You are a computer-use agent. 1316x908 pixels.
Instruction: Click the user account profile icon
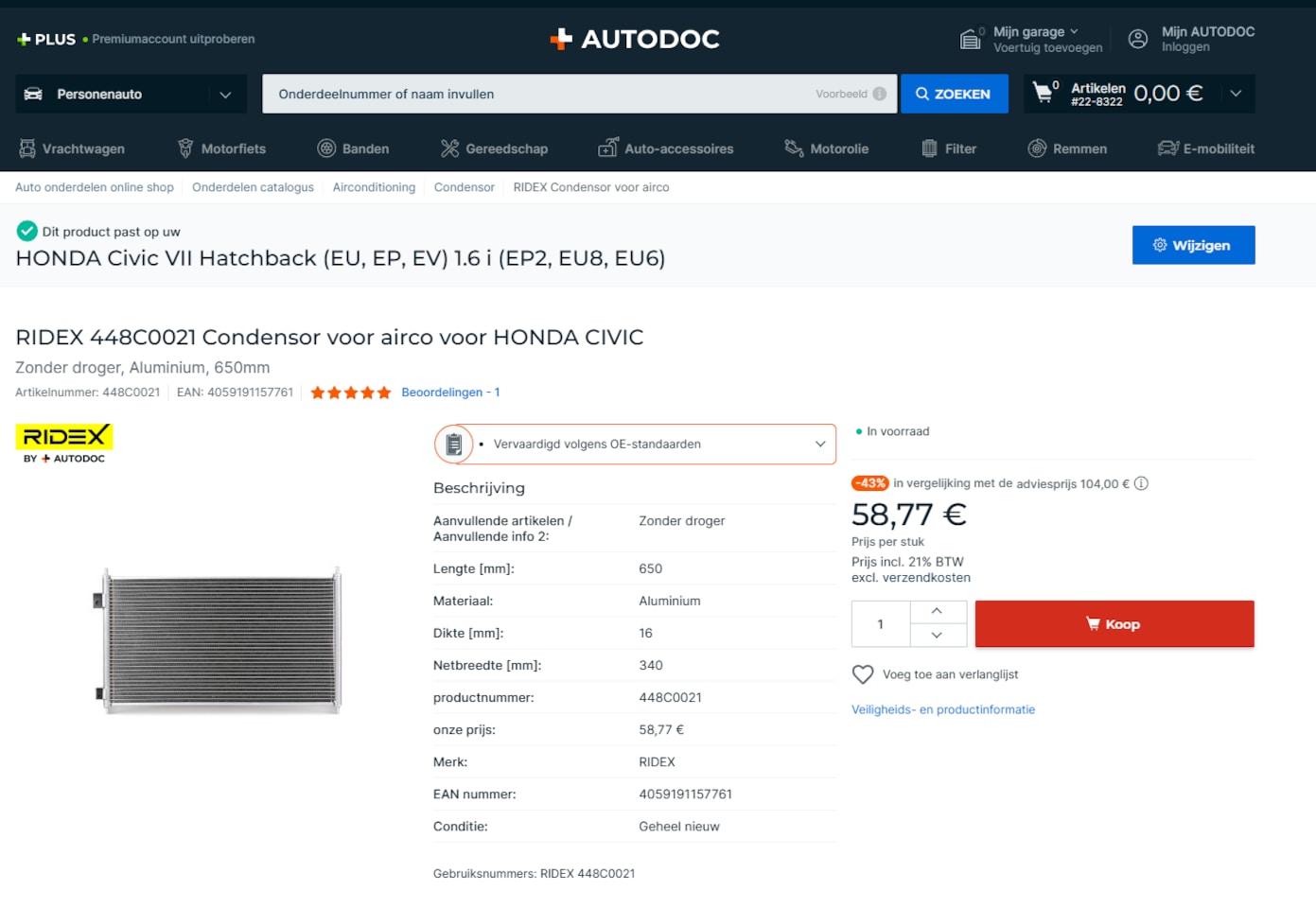point(1138,39)
